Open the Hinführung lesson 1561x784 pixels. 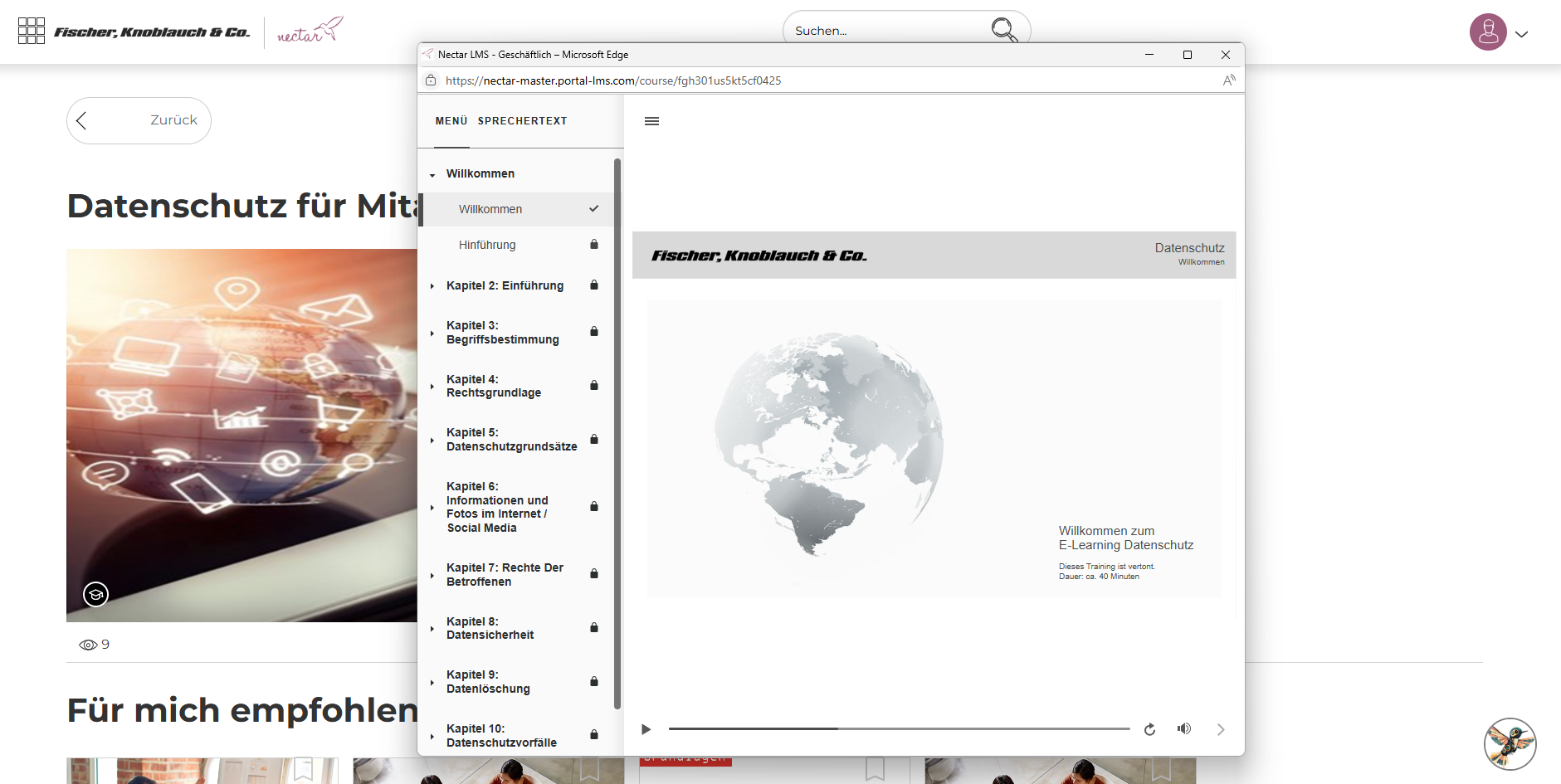pos(487,245)
